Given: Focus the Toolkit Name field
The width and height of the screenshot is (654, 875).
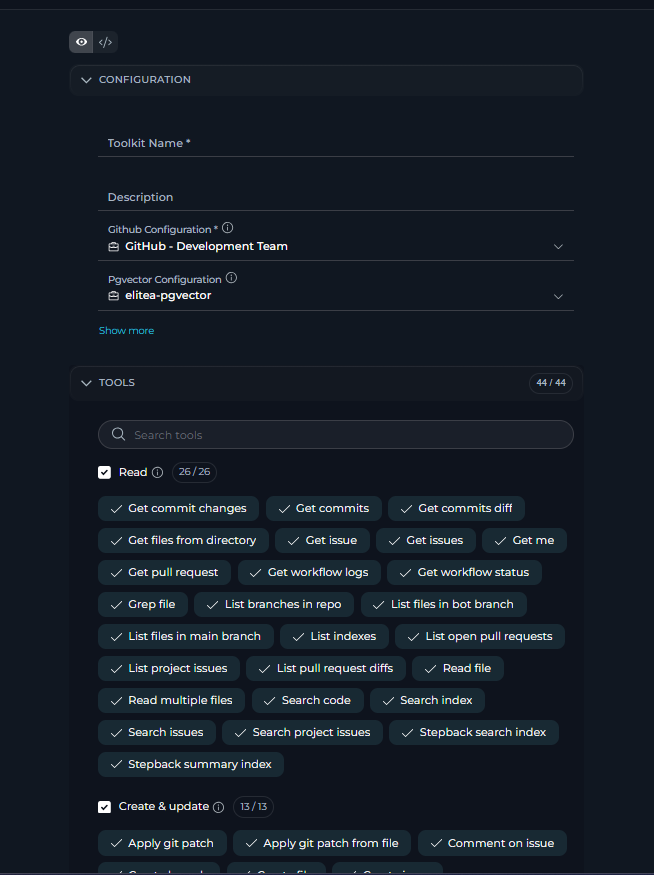Looking at the screenshot, I should click(x=336, y=143).
